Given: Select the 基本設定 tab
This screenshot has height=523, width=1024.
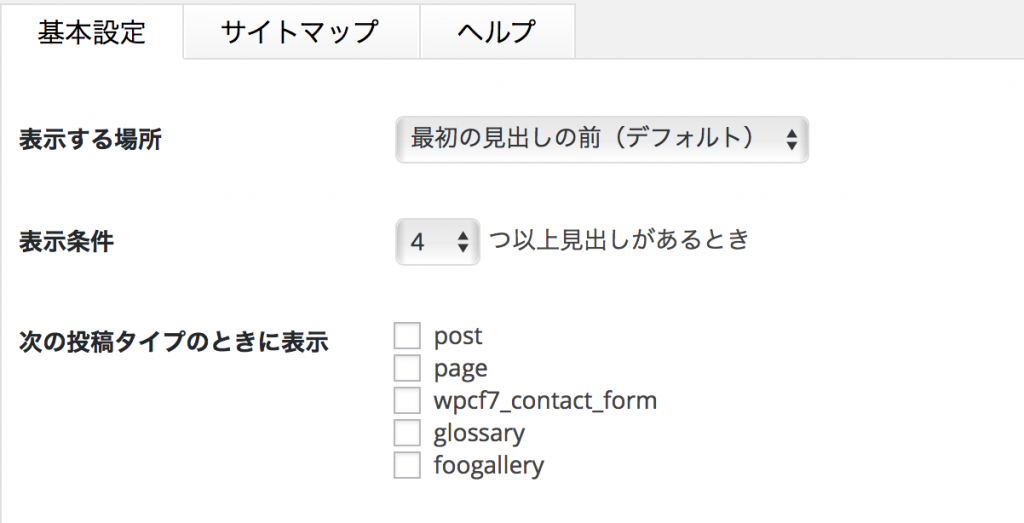Looking at the screenshot, I should (92, 32).
